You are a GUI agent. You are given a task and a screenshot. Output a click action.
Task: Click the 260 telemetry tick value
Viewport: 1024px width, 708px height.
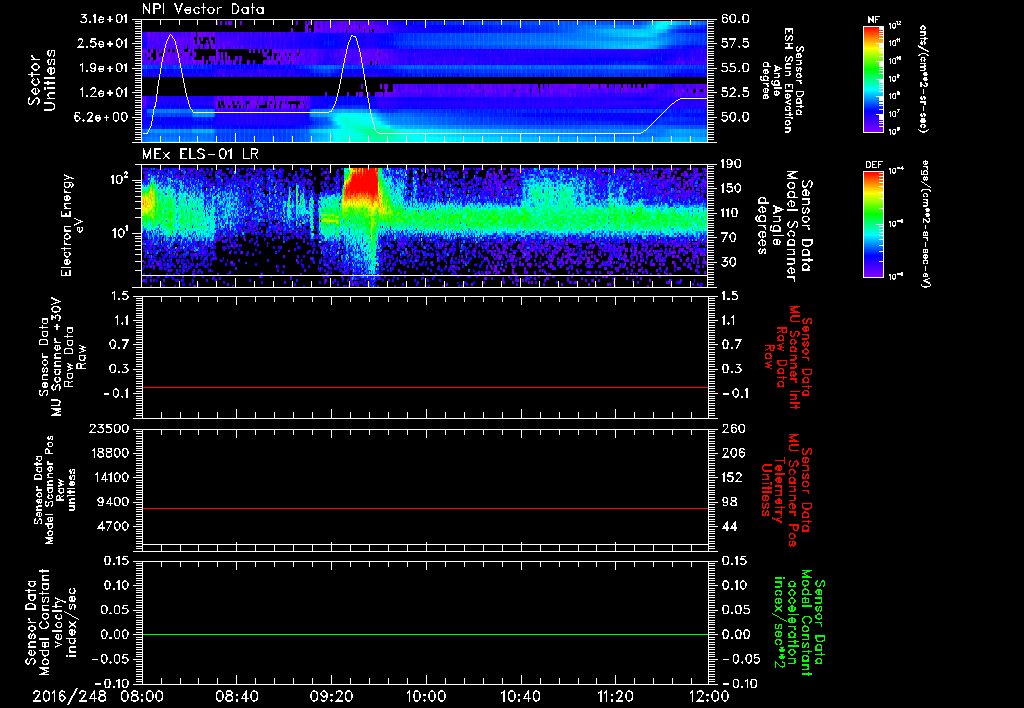pyautogui.click(x=733, y=428)
